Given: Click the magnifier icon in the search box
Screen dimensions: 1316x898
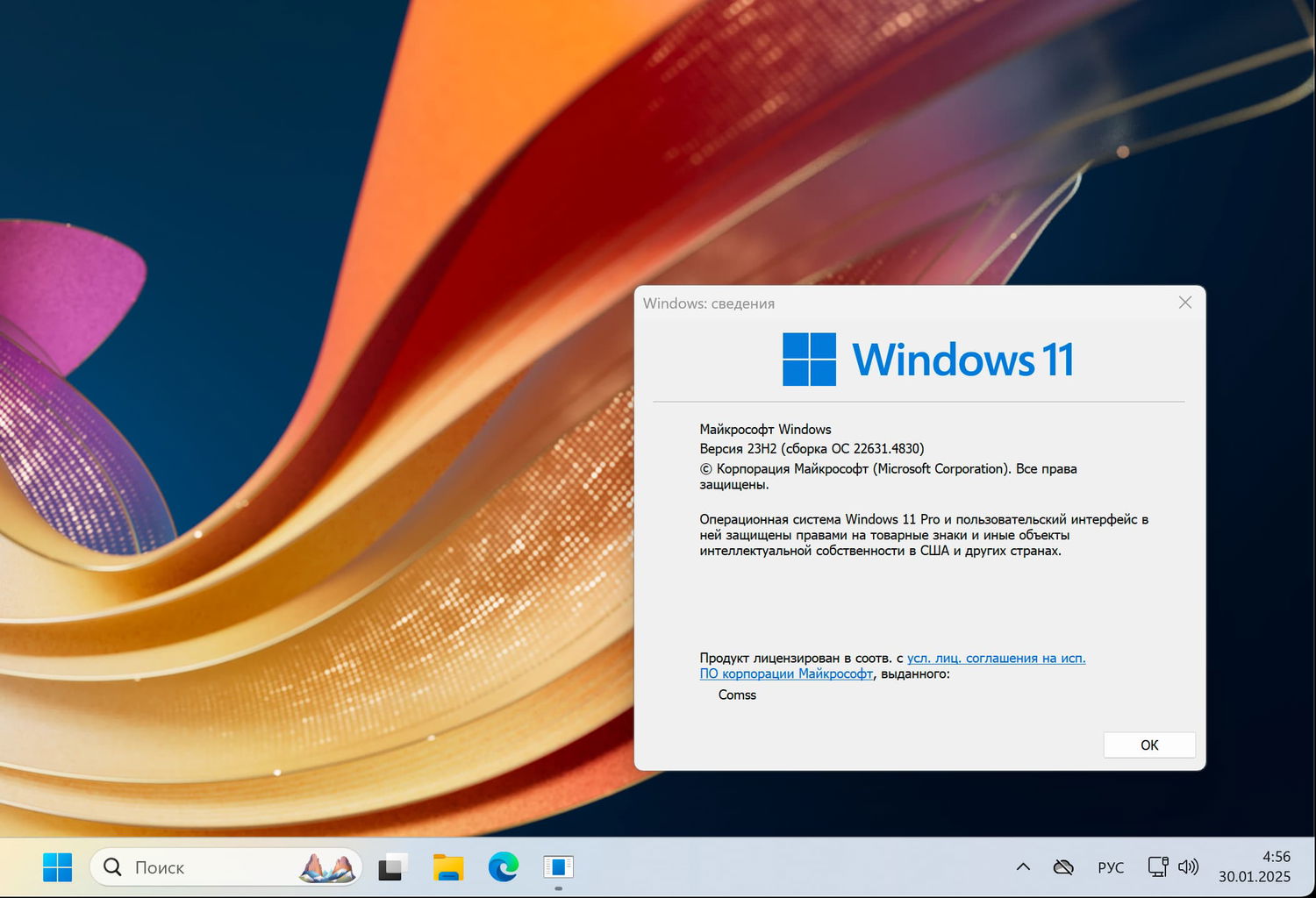Looking at the screenshot, I should coord(112,866).
